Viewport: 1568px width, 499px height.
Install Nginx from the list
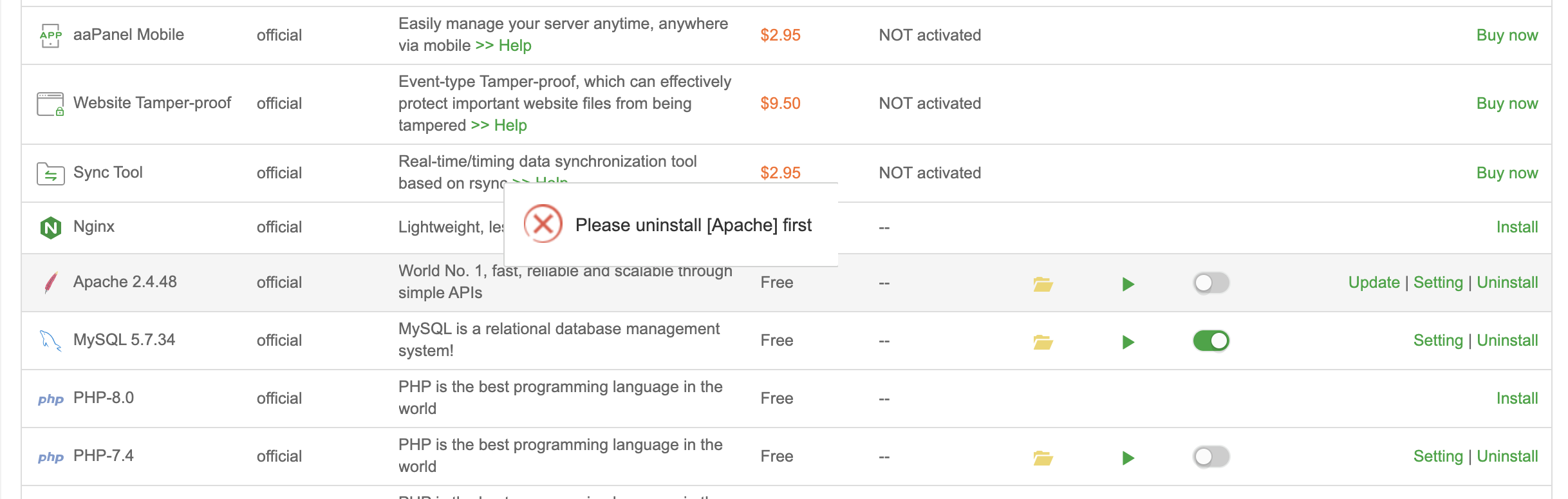[x=1517, y=227]
